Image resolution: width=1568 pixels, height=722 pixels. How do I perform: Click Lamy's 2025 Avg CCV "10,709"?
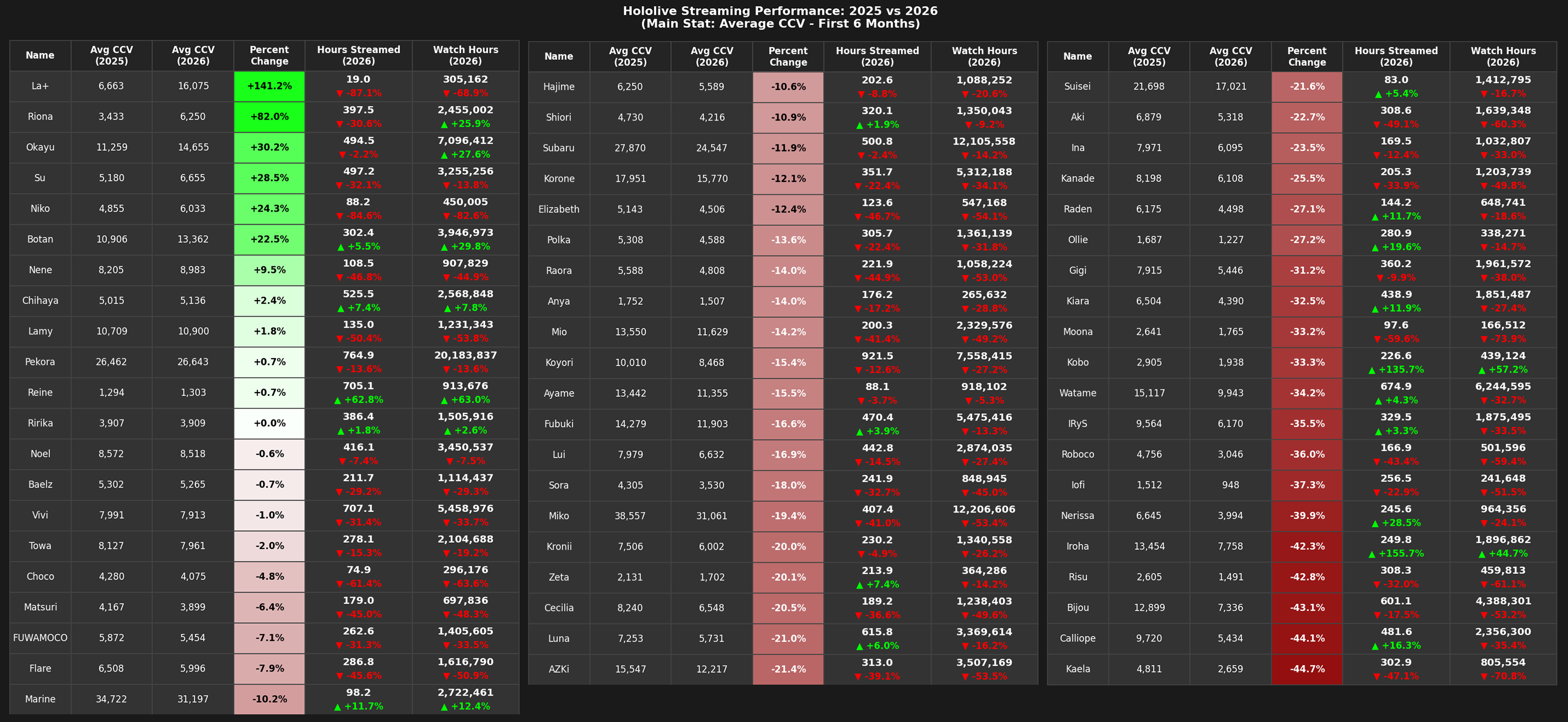coord(111,332)
